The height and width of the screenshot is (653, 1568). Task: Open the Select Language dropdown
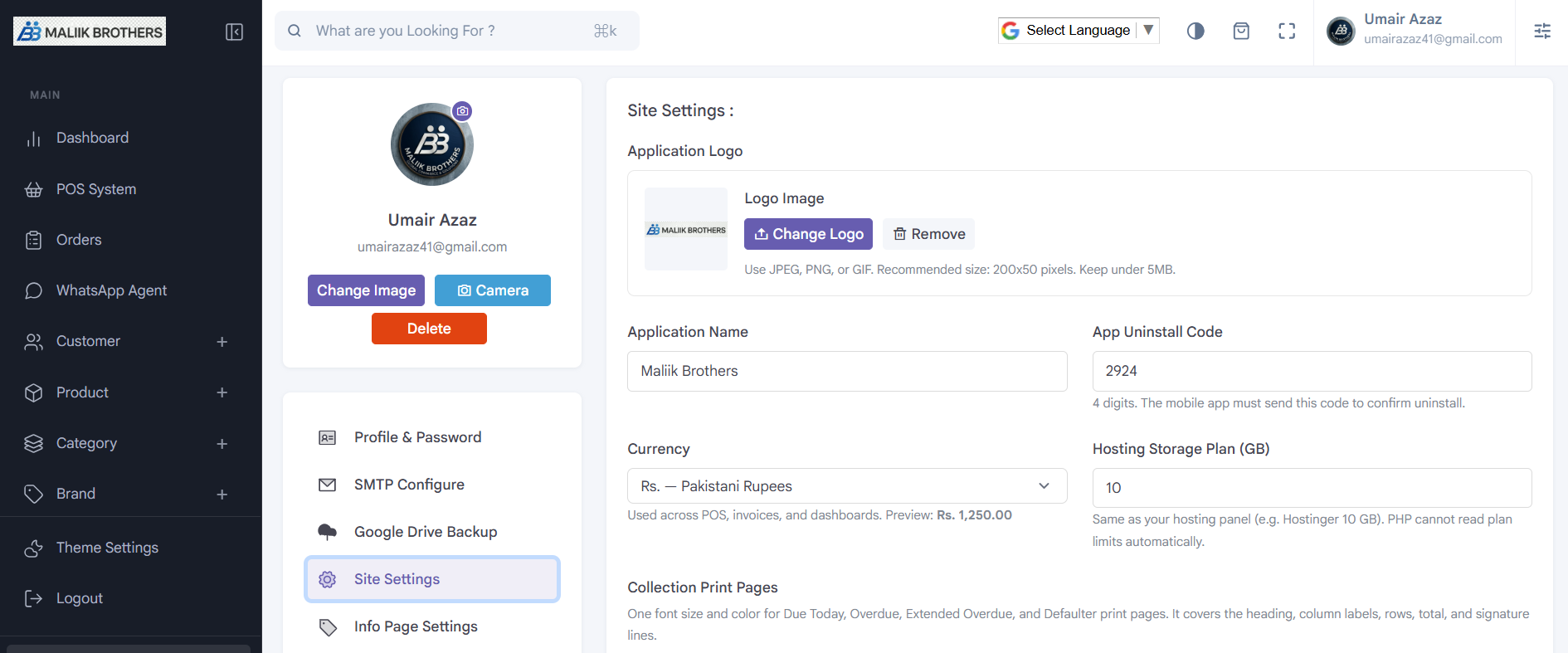click(x=1079, y=31)
